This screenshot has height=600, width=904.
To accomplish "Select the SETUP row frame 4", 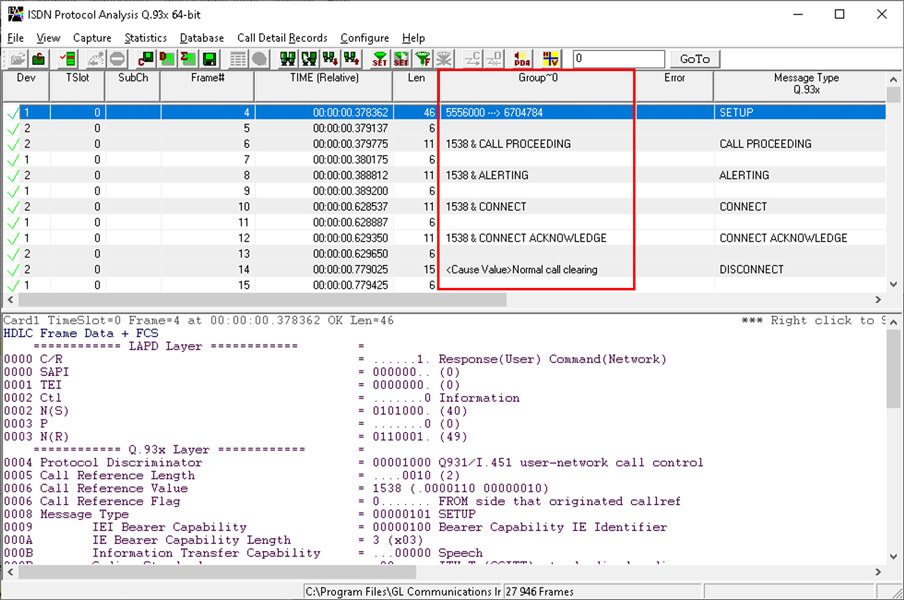I will tap(445, 112).
